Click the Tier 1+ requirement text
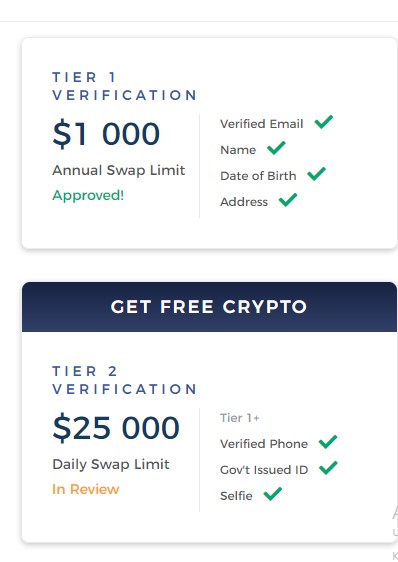 coord(240,418)
